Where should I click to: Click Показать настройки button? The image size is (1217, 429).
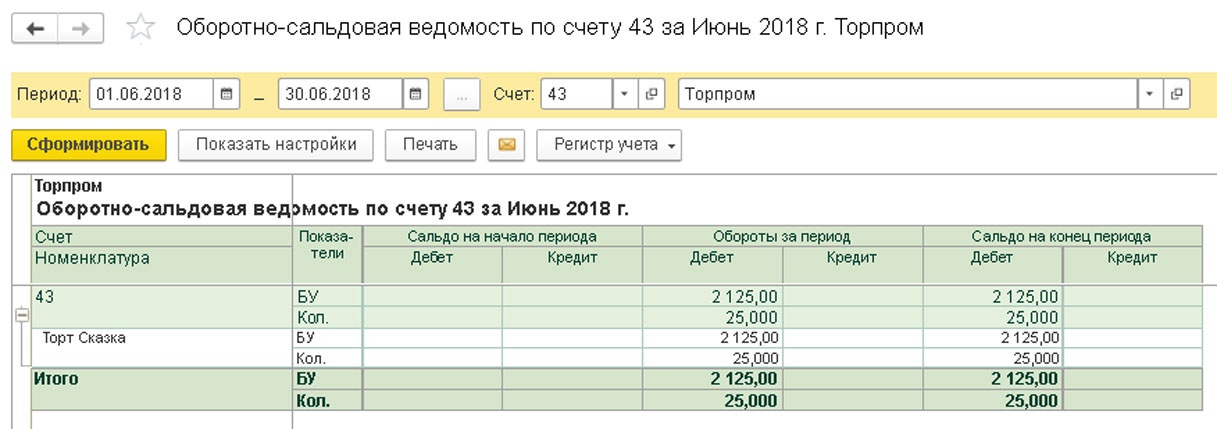276,145
